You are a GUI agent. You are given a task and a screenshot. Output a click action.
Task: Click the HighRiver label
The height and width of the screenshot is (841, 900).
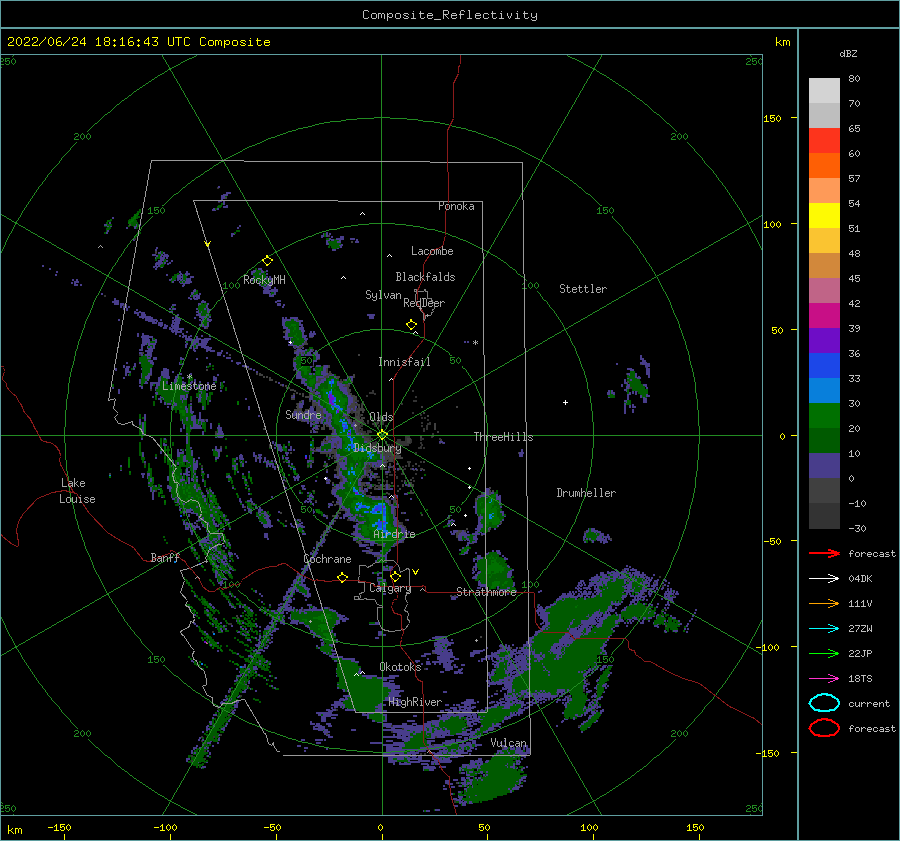414,702
